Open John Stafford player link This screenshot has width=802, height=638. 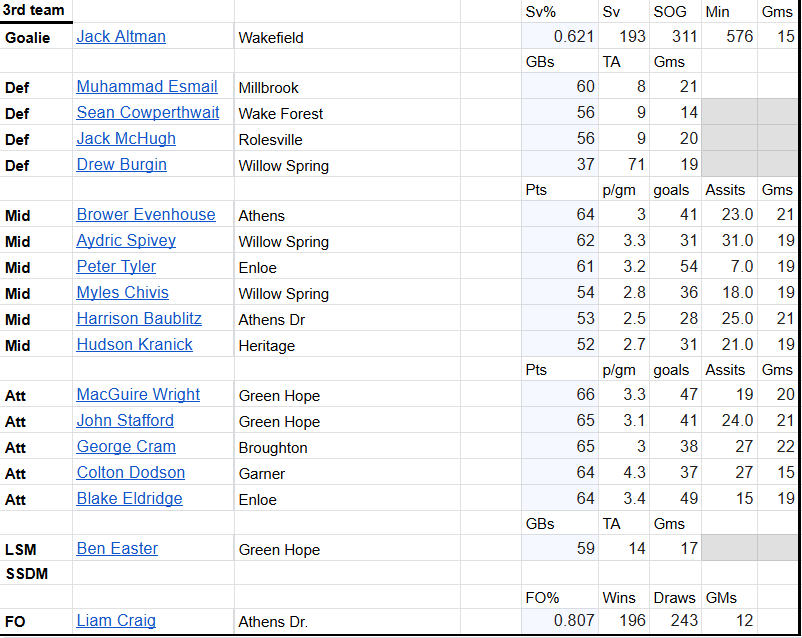[125, 421]
